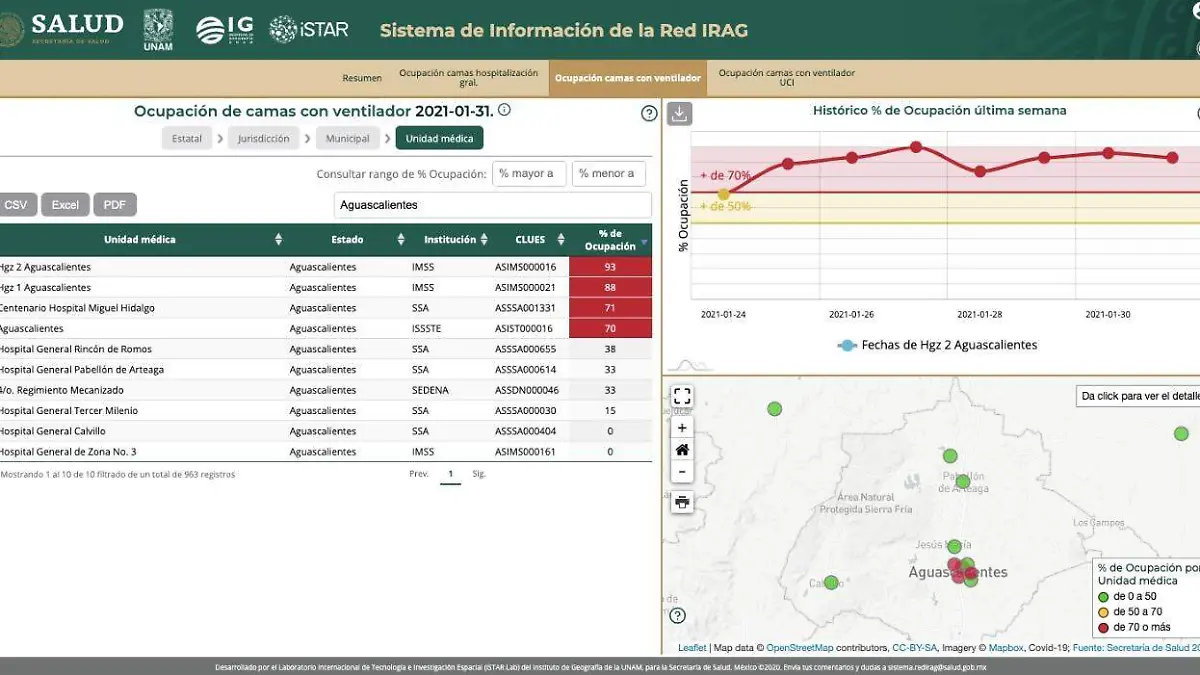Open Ocupación camas con ventilador UCI tab
This screenshot has width=1200, height=675.
coord(786,78)
